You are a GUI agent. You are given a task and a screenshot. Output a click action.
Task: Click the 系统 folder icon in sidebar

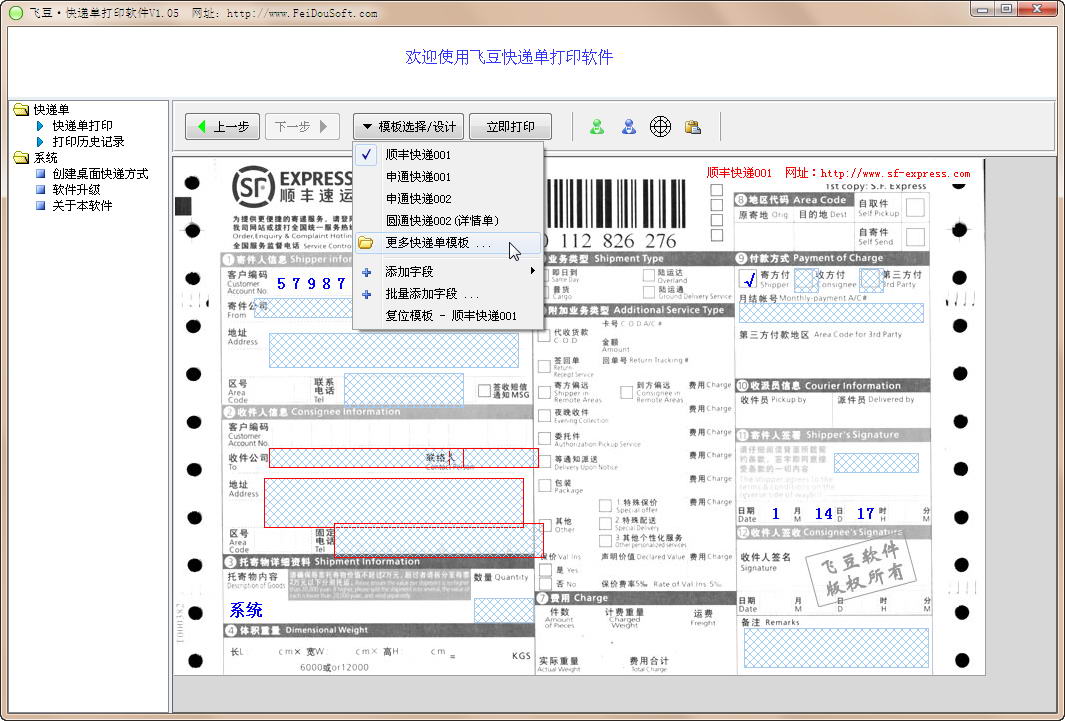(21, 158)
